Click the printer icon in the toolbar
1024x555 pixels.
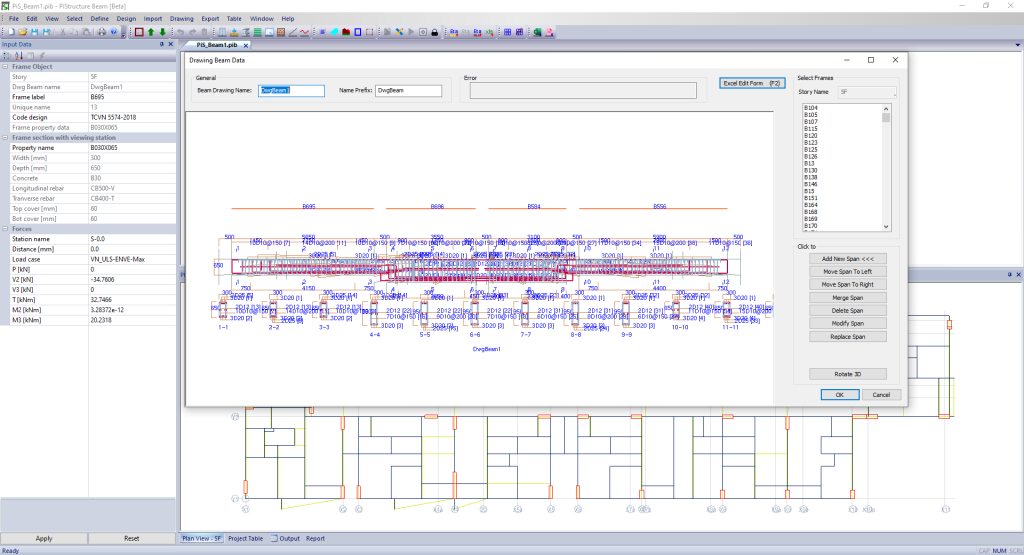pyautogui.click(x=102, y=32)
